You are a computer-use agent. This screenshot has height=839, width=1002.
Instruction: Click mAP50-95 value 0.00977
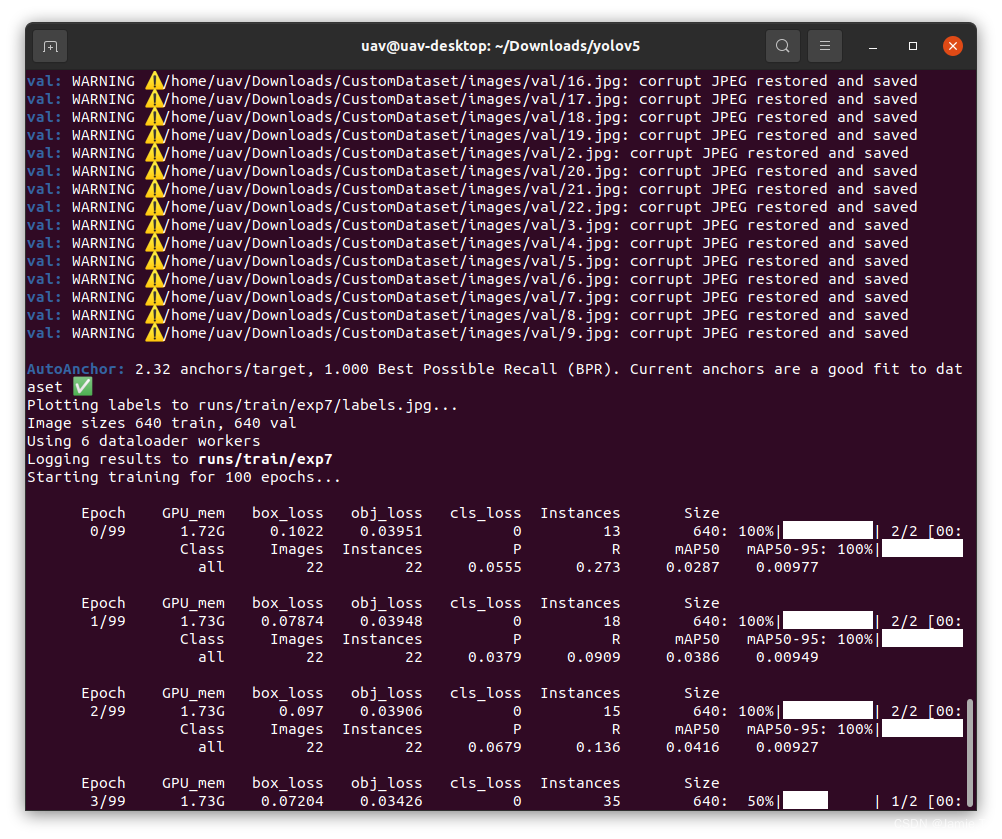click(x=787, y=567)
